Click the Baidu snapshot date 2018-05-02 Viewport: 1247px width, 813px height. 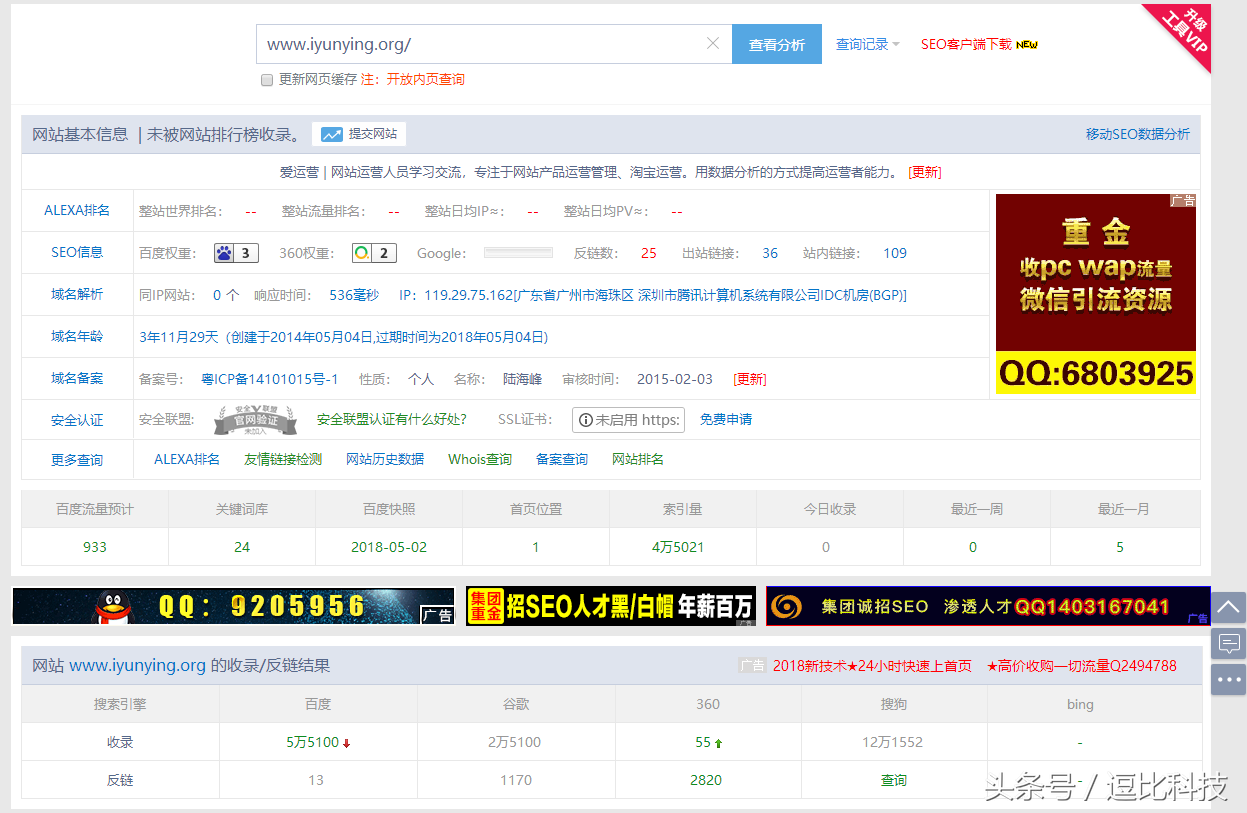(x=389, y=547)
